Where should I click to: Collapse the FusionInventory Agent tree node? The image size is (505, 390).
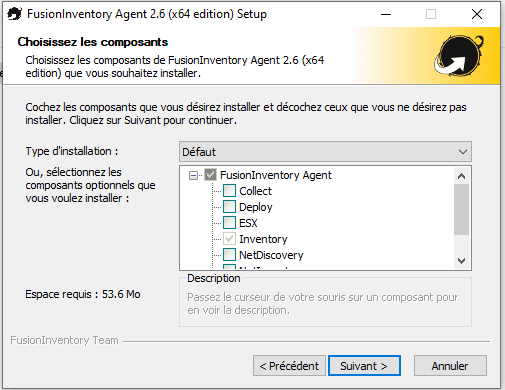[193, 175]
